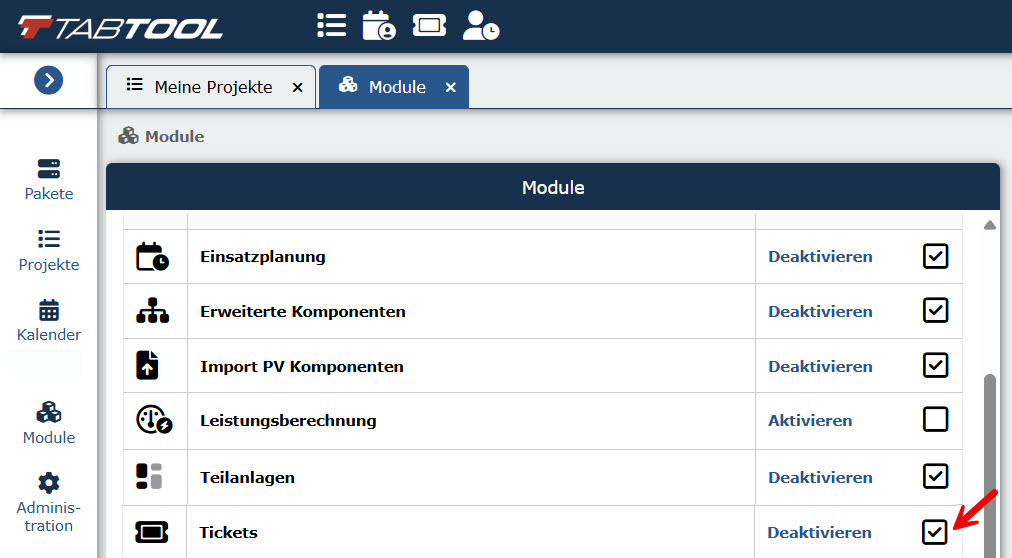Click Deaktivieren for Teilanlagen
This screenshot has height=558, width=1012.
820,477
